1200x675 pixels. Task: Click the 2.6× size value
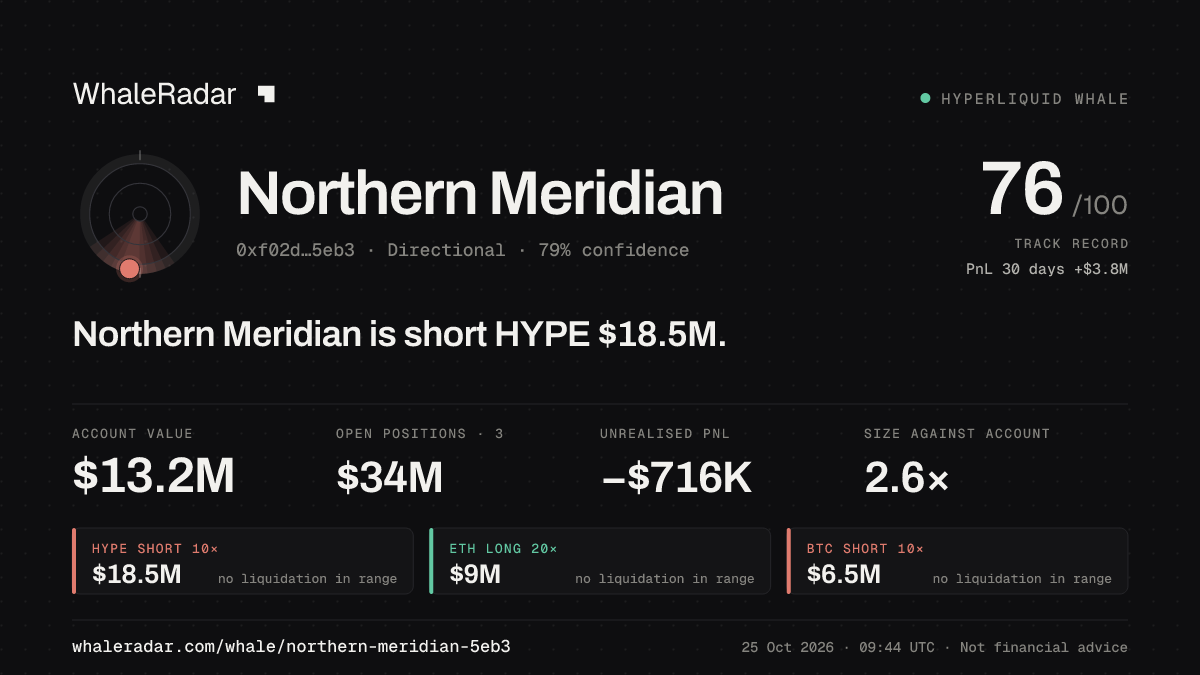(906, 477)
